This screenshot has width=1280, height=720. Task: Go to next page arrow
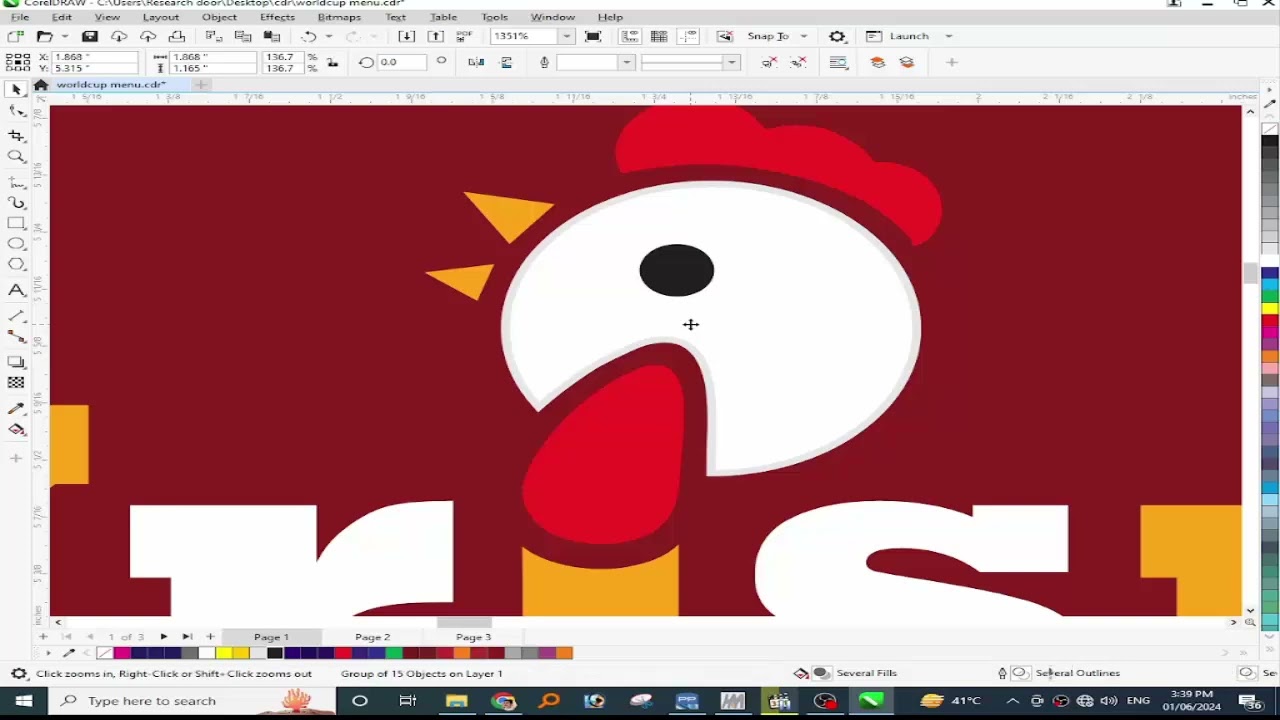pos(164,637)
